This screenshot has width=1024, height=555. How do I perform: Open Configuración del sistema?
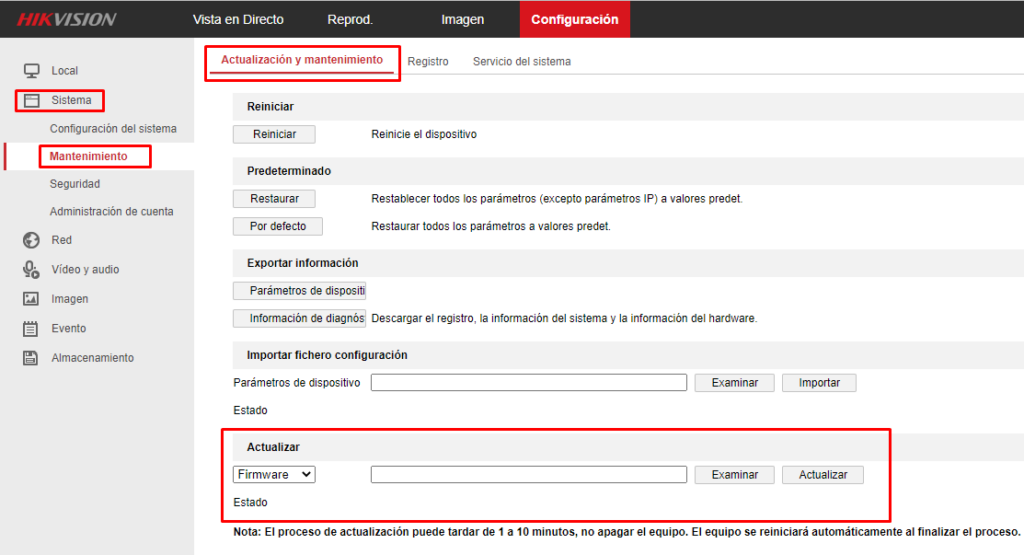[113, 129]
